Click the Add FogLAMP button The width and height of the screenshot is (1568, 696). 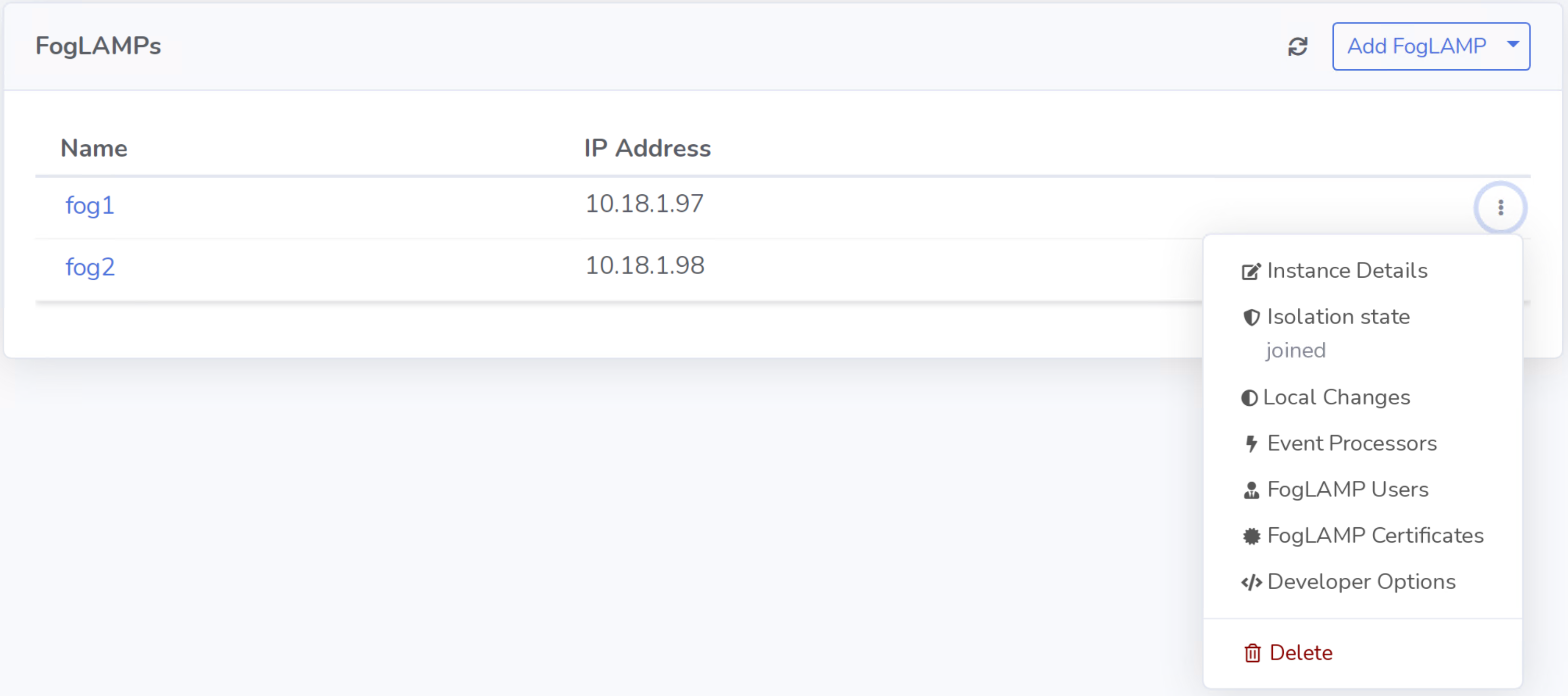pyautogui.click(x=1416, y=46)
